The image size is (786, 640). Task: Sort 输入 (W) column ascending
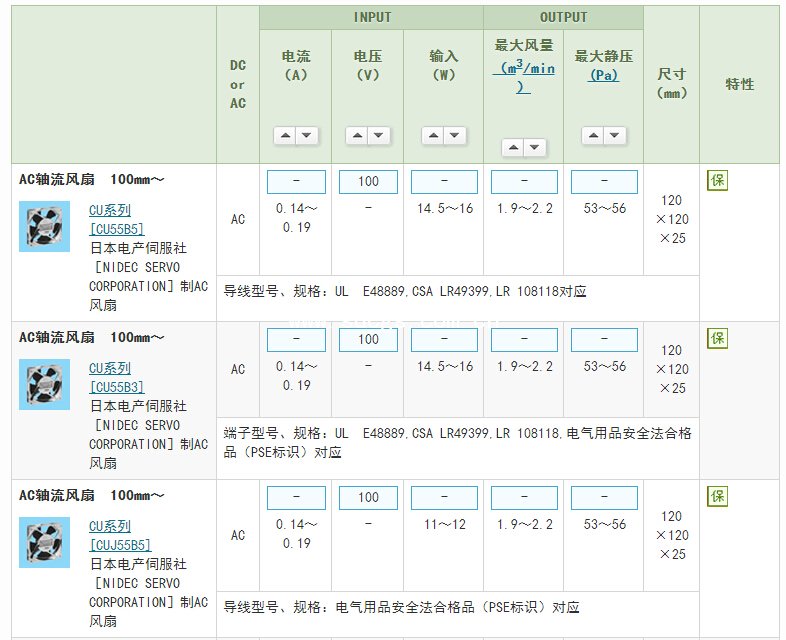[x=433, y=135]
